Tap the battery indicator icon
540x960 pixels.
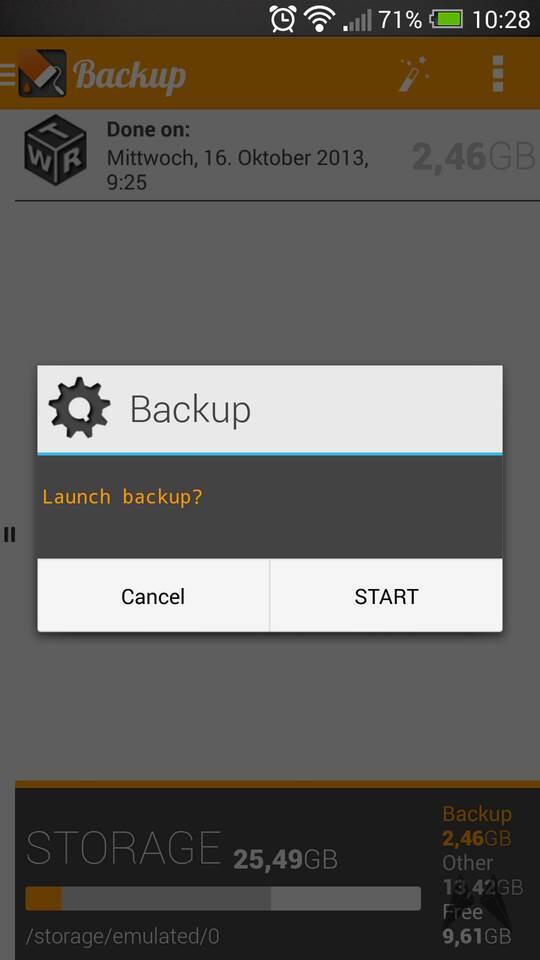coord(446,19)
